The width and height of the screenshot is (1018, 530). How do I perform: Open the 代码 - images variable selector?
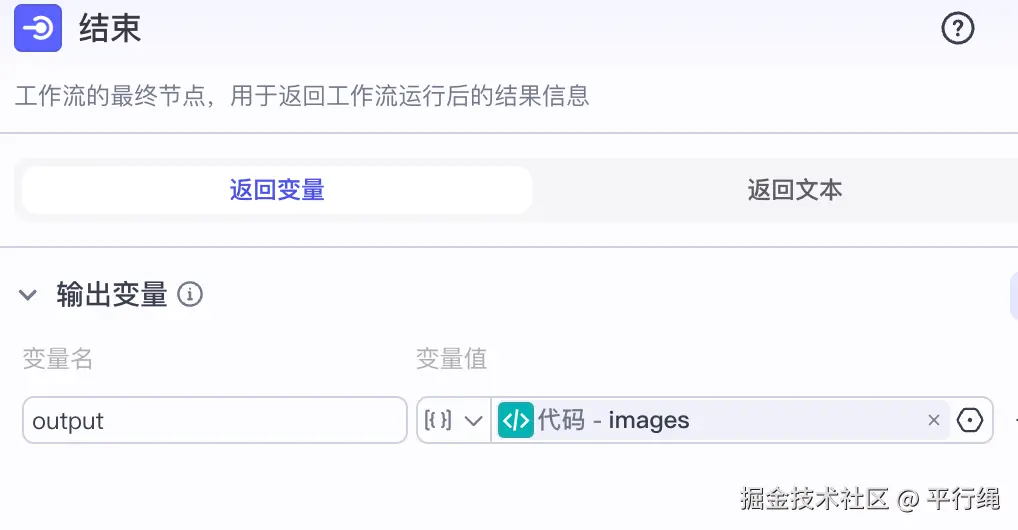point(700,420)
